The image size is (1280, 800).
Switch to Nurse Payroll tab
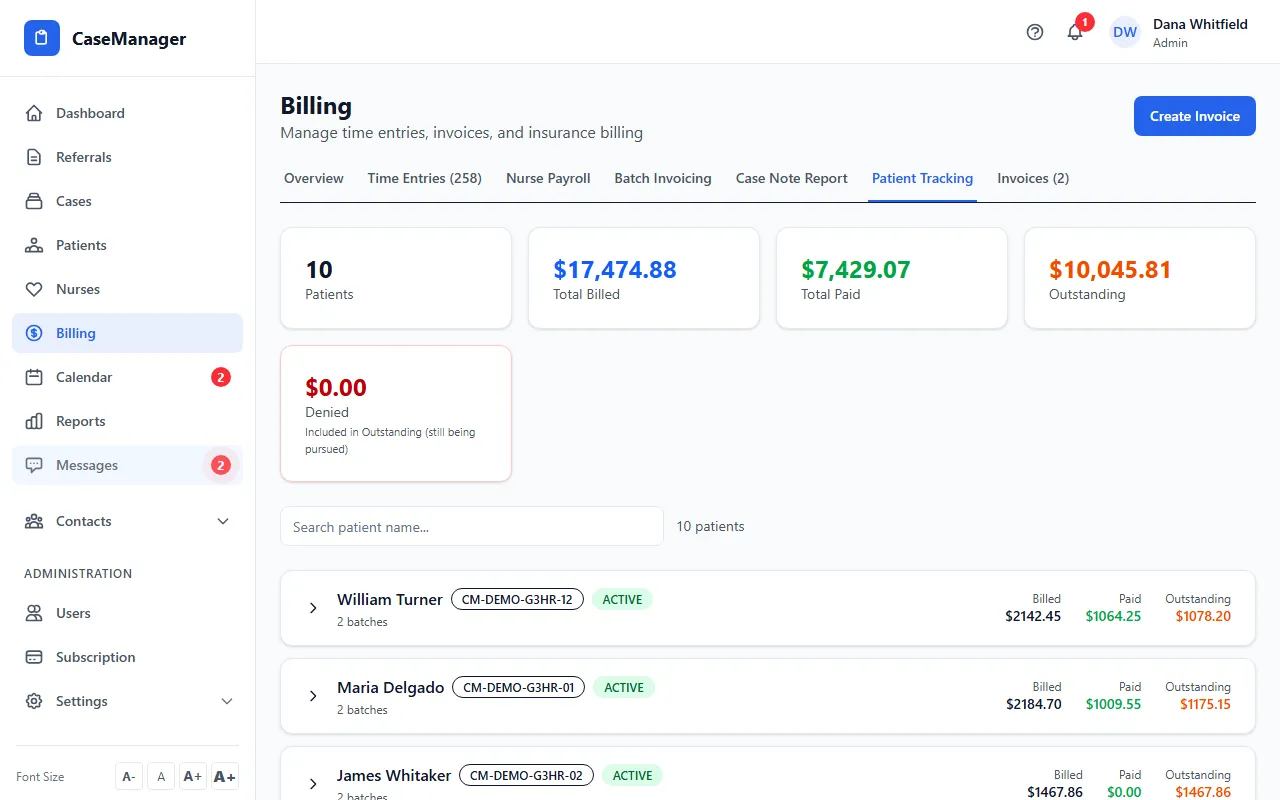[548, 179]
